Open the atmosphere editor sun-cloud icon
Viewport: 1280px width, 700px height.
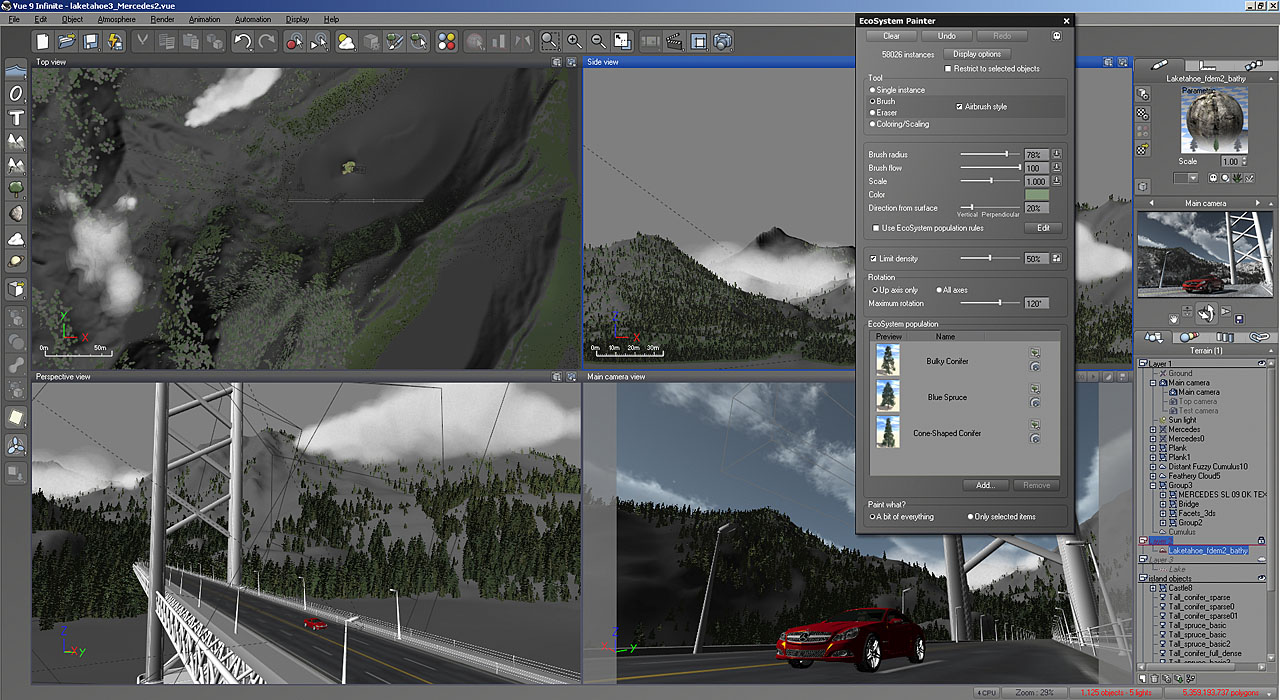[345, 41]
